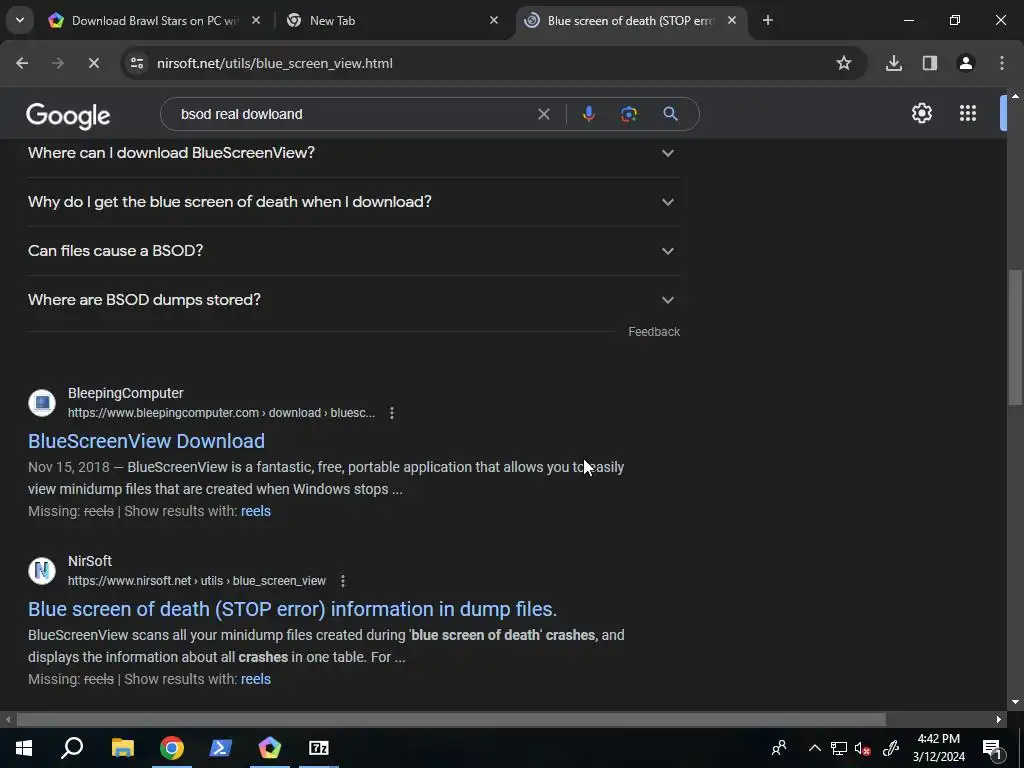
Task: Open File Explorer from taskbar
Action: tap(122, 748)
